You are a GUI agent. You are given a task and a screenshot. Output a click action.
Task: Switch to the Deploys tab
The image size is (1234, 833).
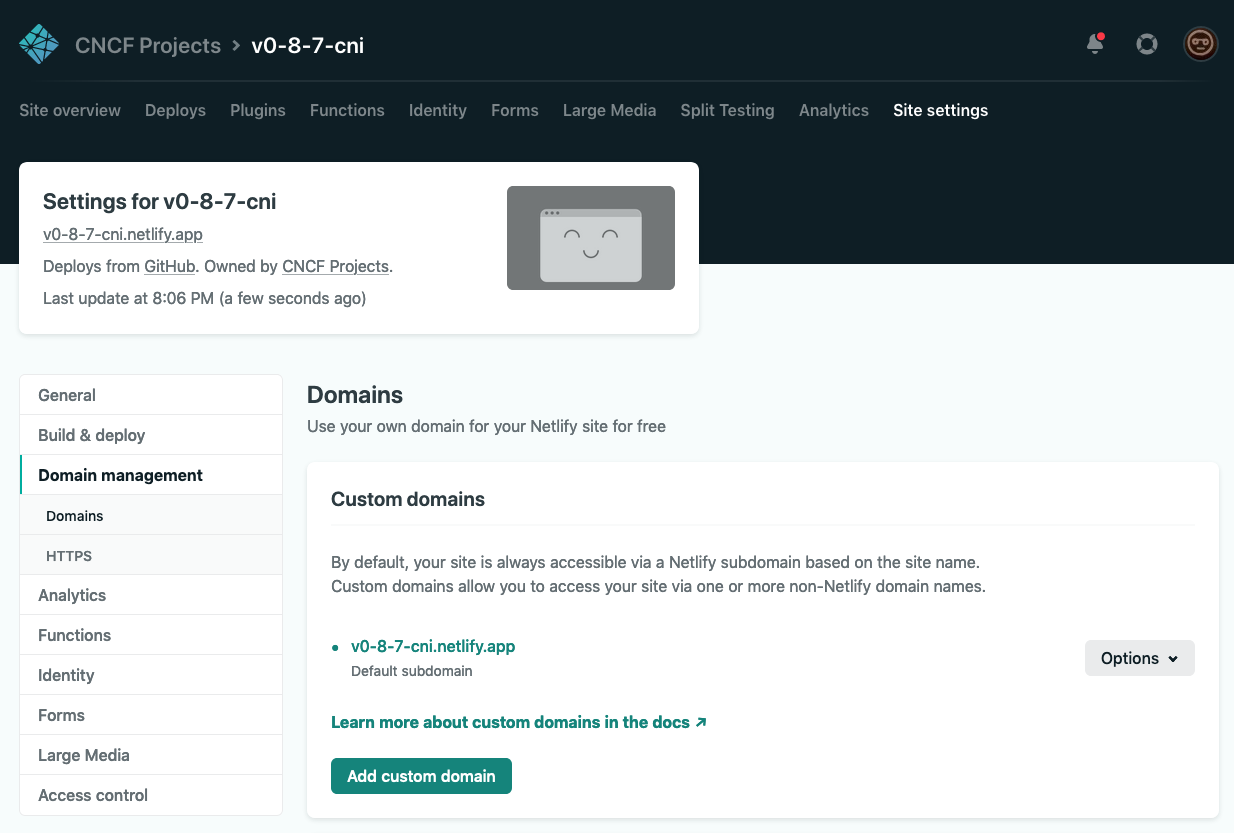175,110
